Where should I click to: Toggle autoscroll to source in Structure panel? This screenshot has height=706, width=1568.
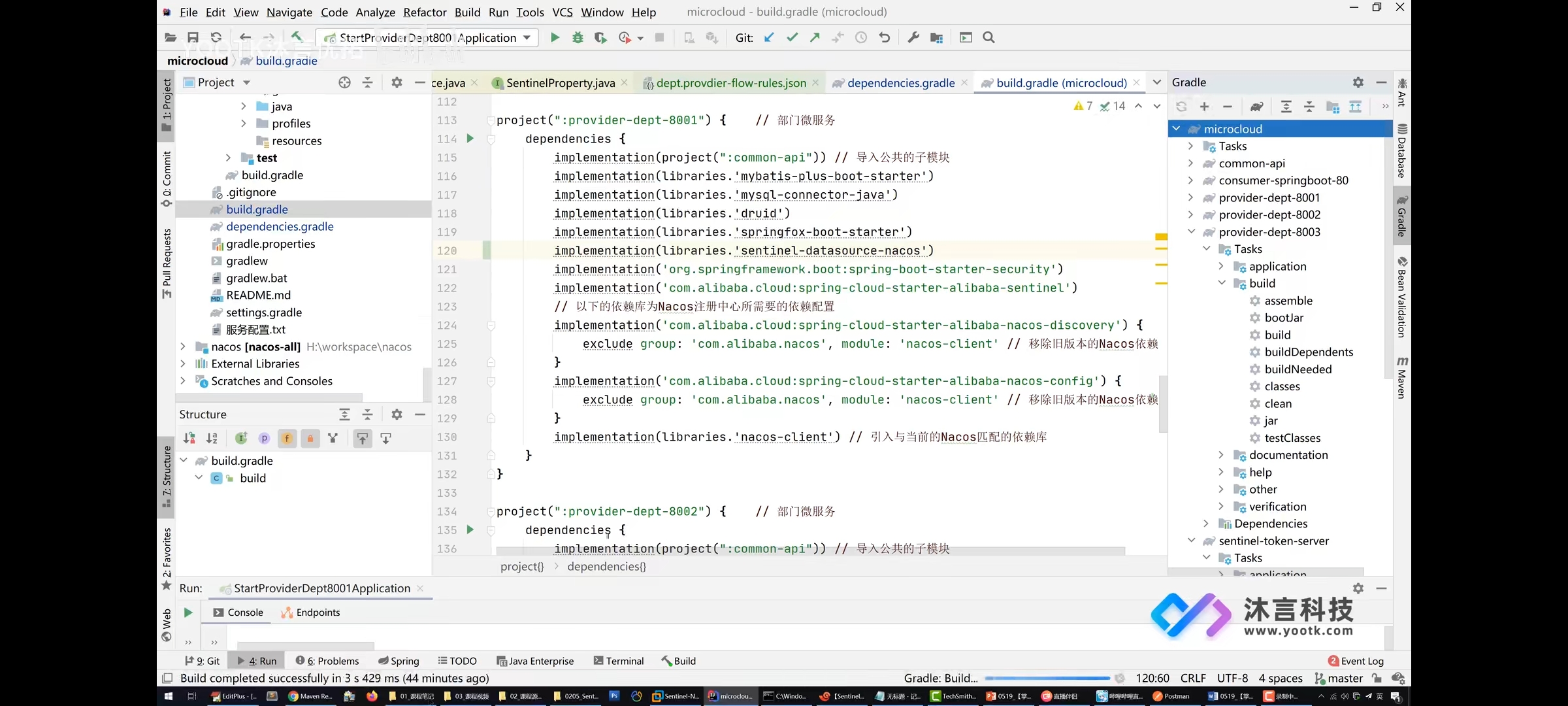click(363, 439)
